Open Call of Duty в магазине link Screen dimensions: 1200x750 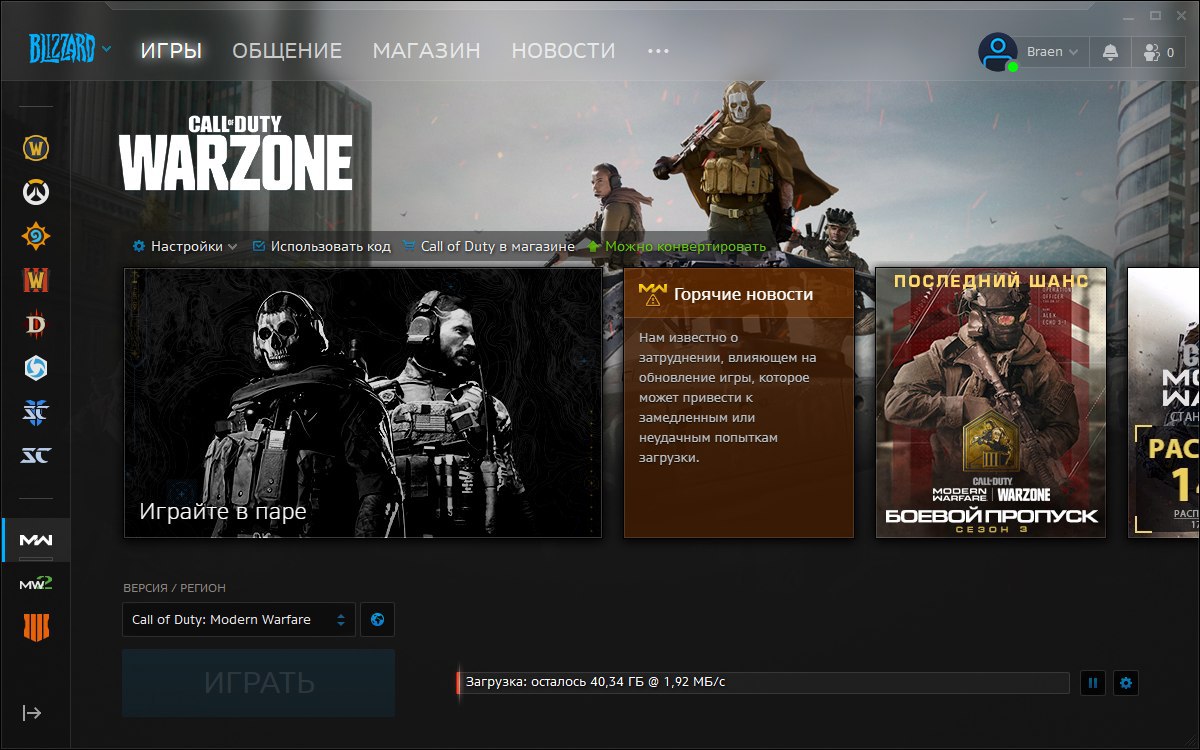pos(488,246)
